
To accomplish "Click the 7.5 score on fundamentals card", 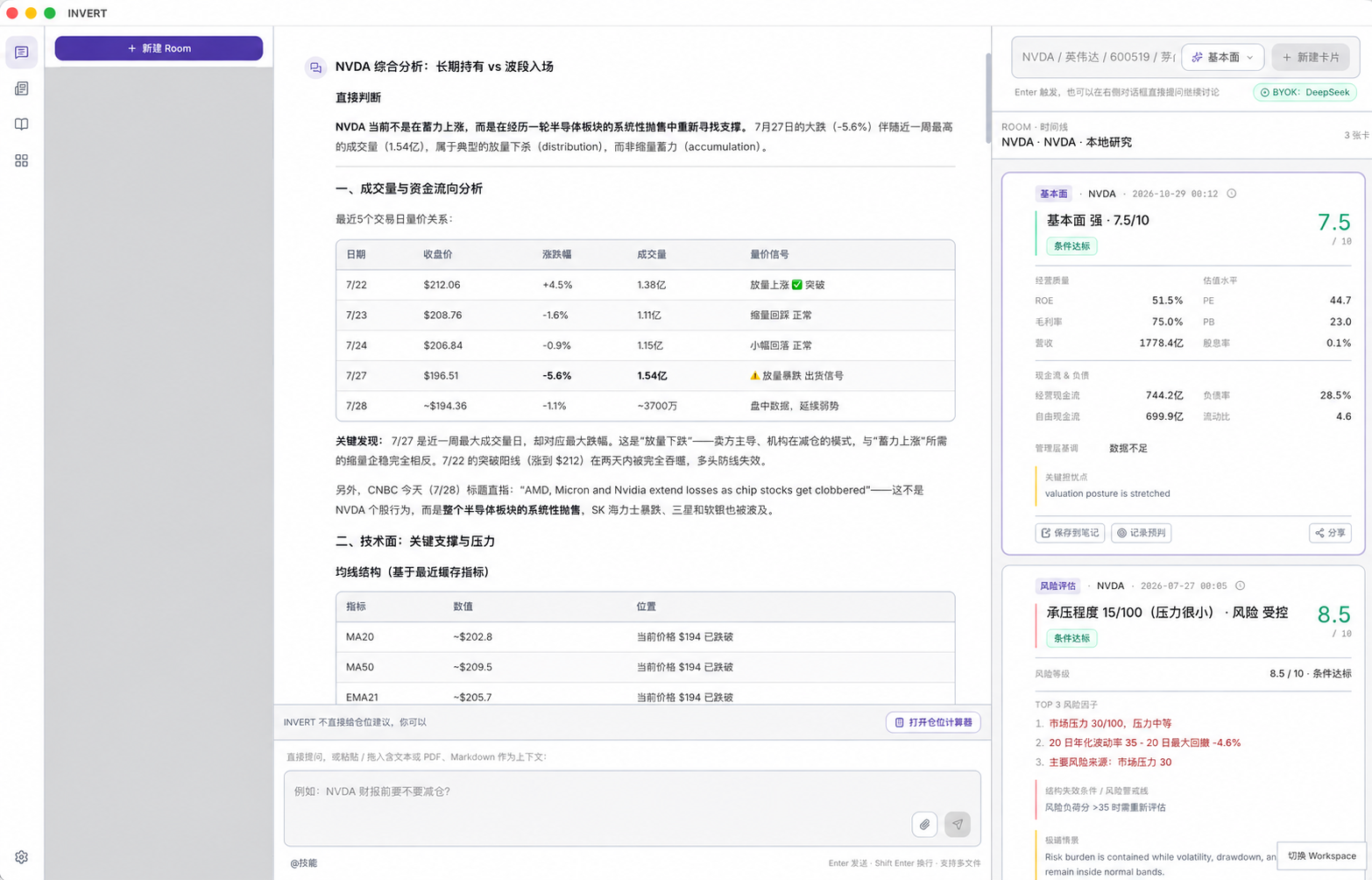I will pyautogui.click(x=1333, y=223).
